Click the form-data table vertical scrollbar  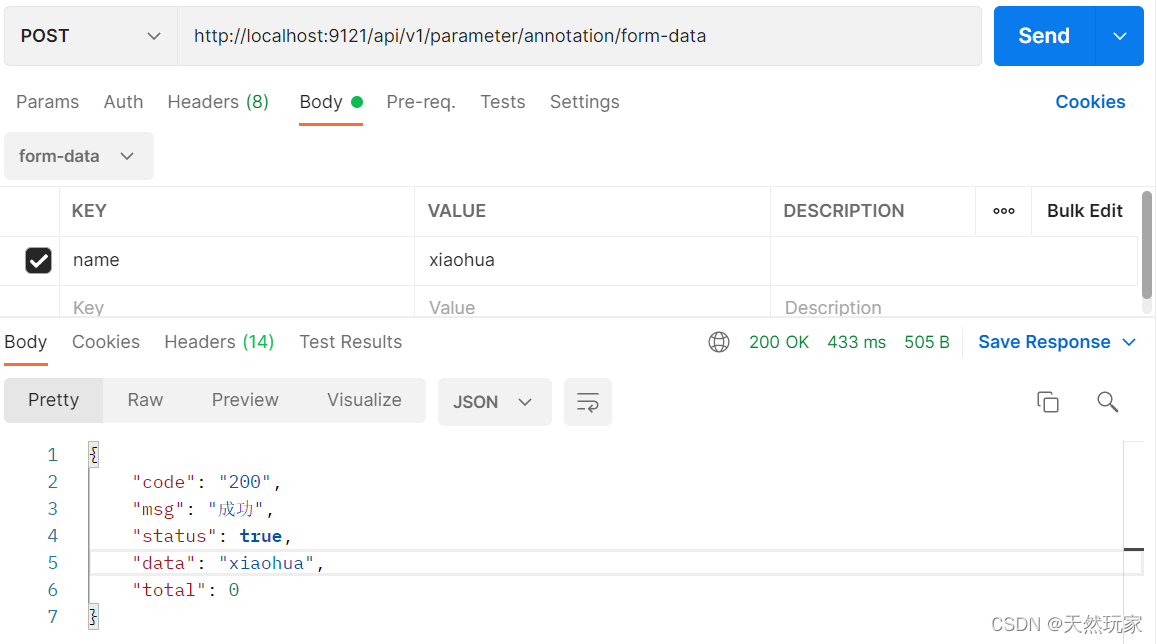coord(1147,245)
